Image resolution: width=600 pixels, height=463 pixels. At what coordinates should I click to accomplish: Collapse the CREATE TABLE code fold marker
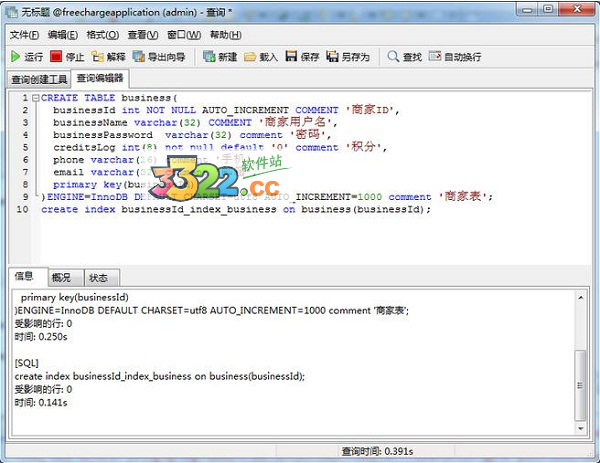click(34, 98)
